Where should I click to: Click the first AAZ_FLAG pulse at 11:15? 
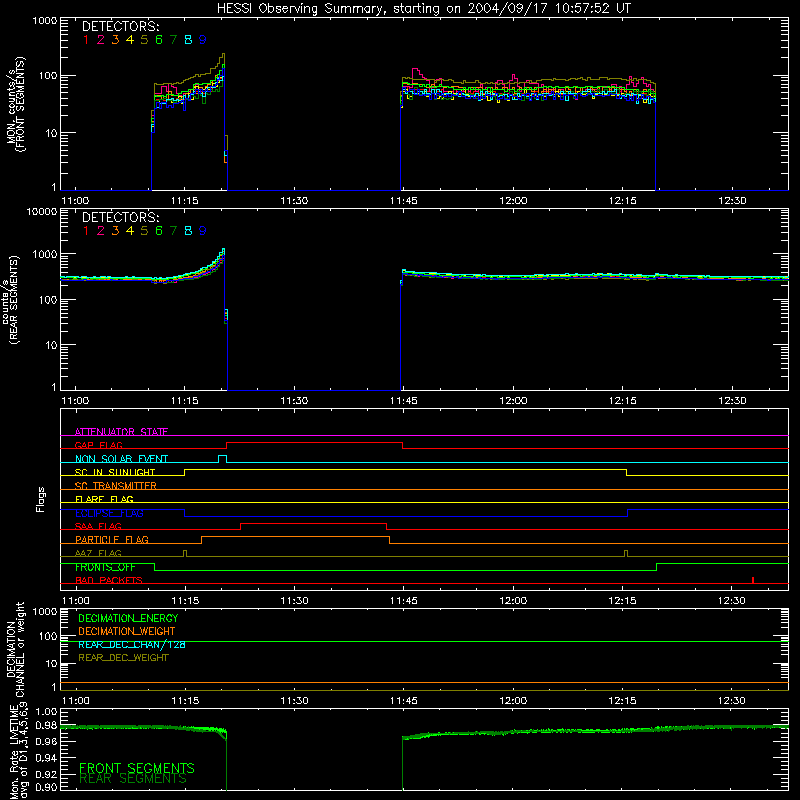(185, 554)
